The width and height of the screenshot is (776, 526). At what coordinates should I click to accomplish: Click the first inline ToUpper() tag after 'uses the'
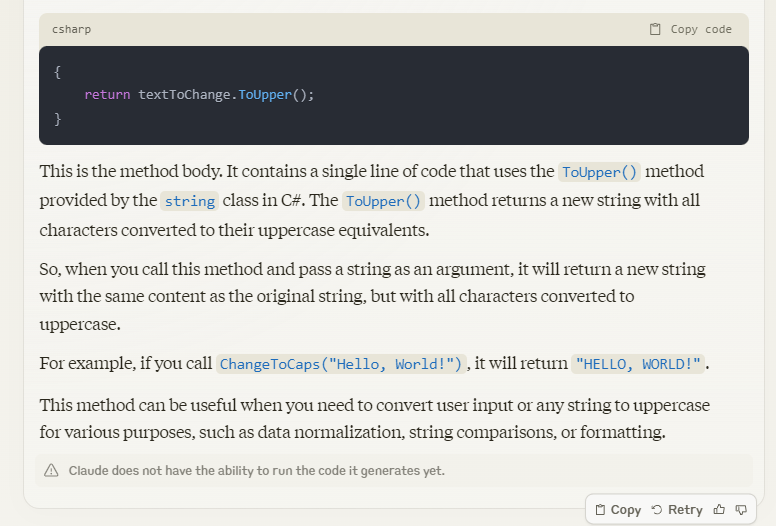(599, 172)
